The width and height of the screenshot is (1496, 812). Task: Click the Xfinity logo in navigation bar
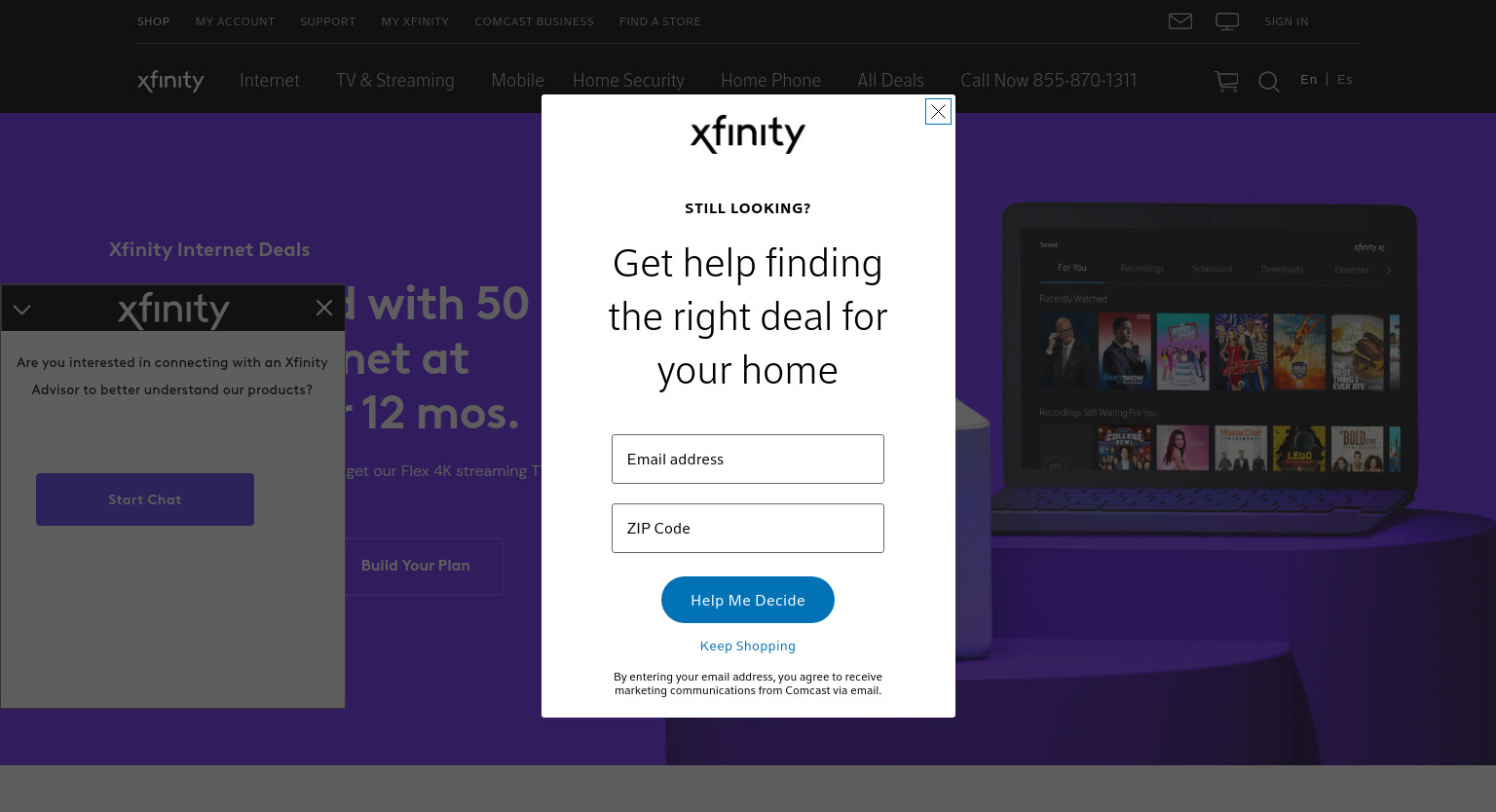point(170,81)
